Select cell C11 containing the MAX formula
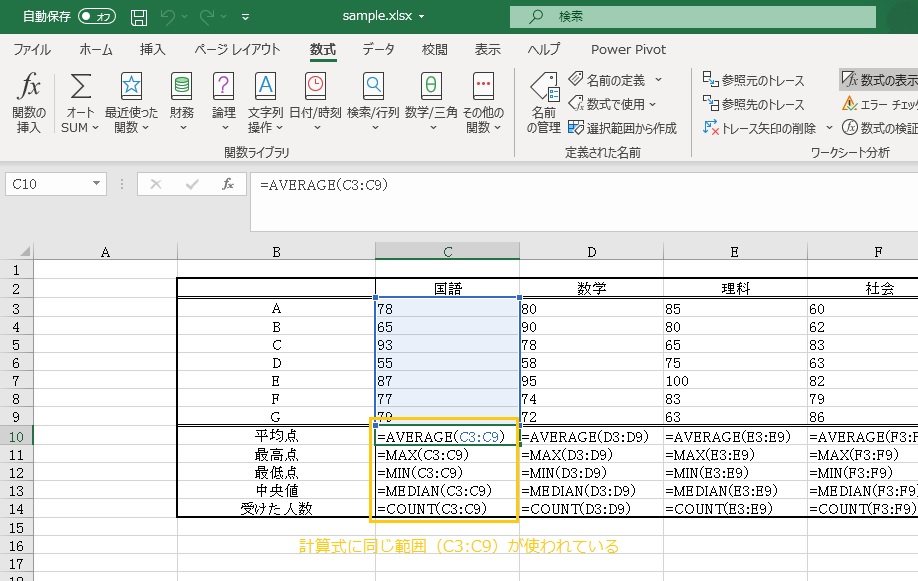The height and width of the screenshot is (581, 918). tap(446, 455)
